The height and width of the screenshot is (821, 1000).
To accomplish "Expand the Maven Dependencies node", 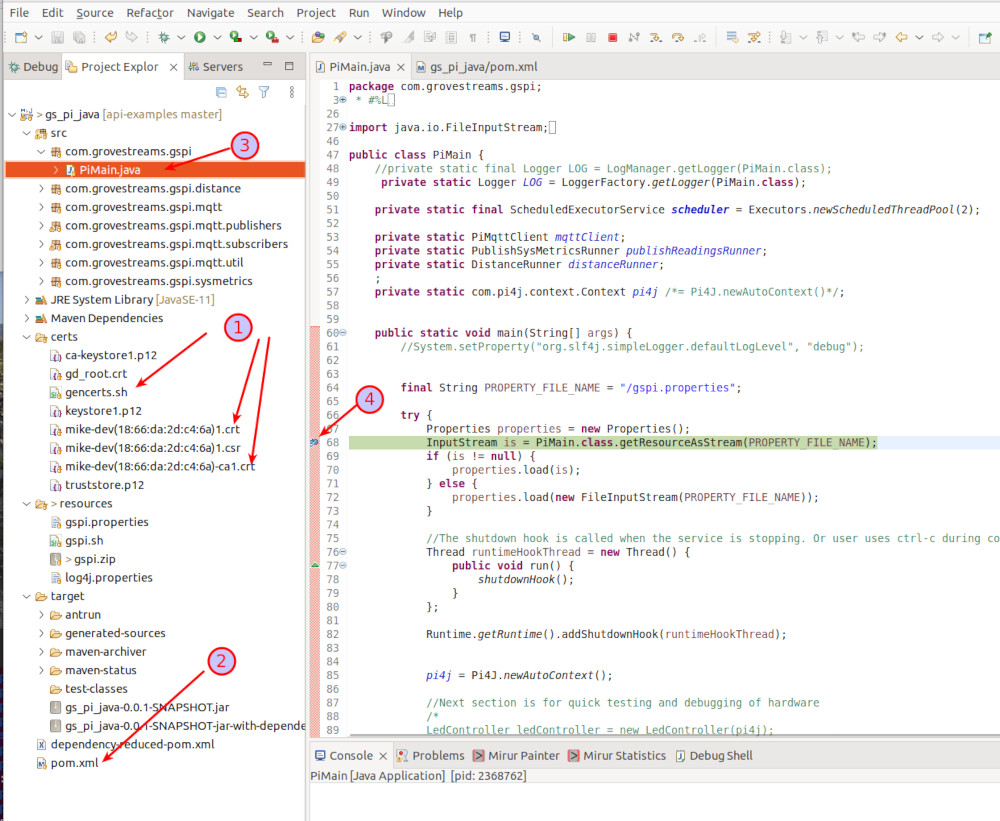I will (26, 318).
